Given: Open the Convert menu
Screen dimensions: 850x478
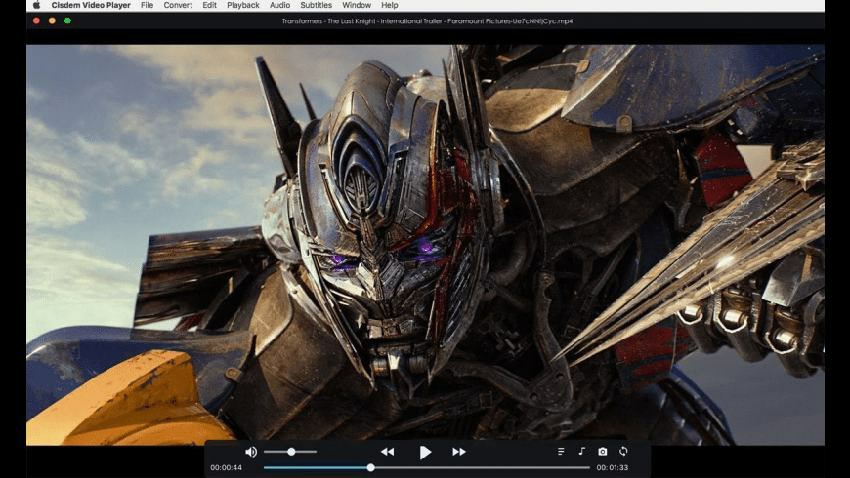Looking at the screenshot, I should point(178,5).
